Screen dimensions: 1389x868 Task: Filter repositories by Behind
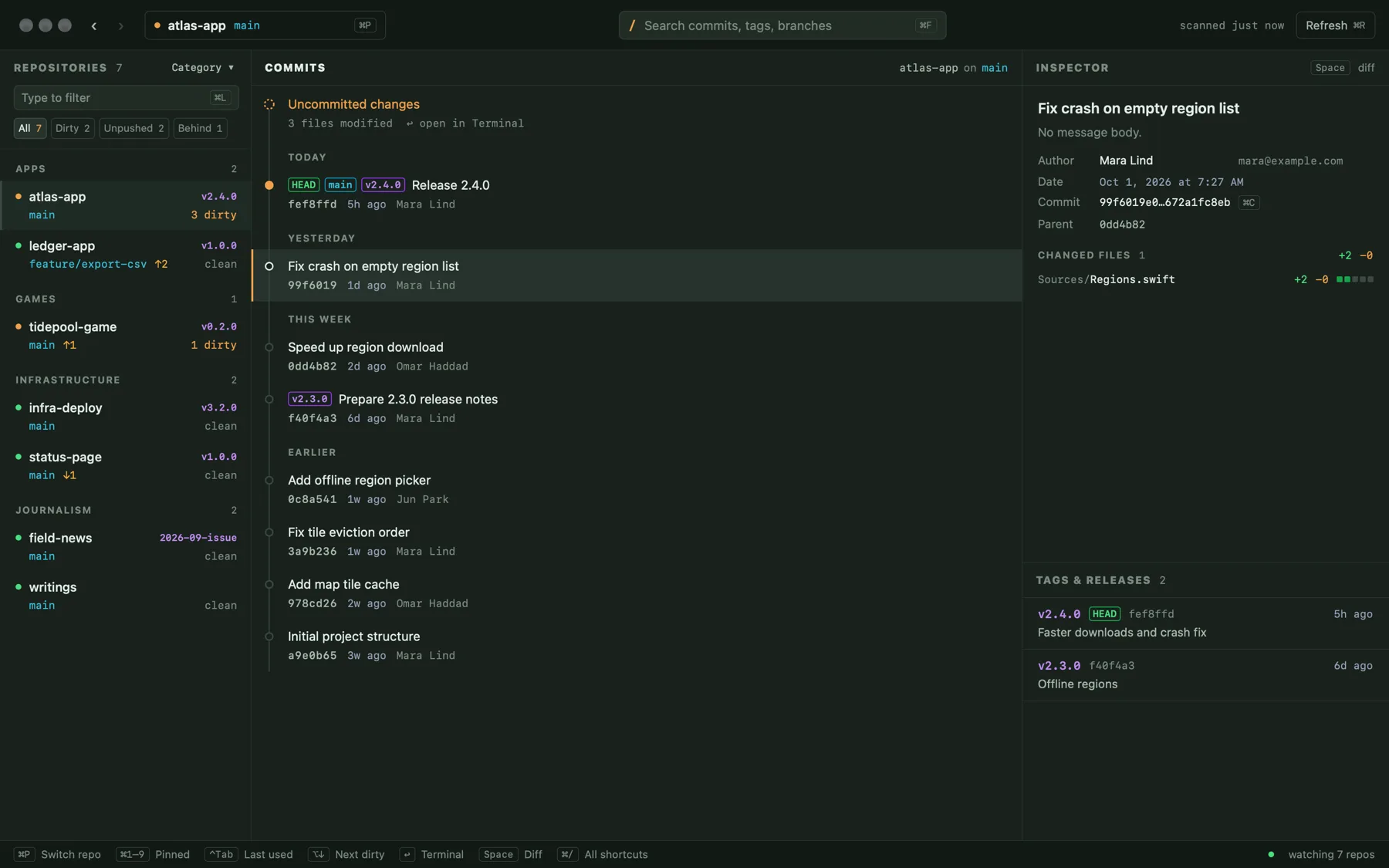pos(200,128)
